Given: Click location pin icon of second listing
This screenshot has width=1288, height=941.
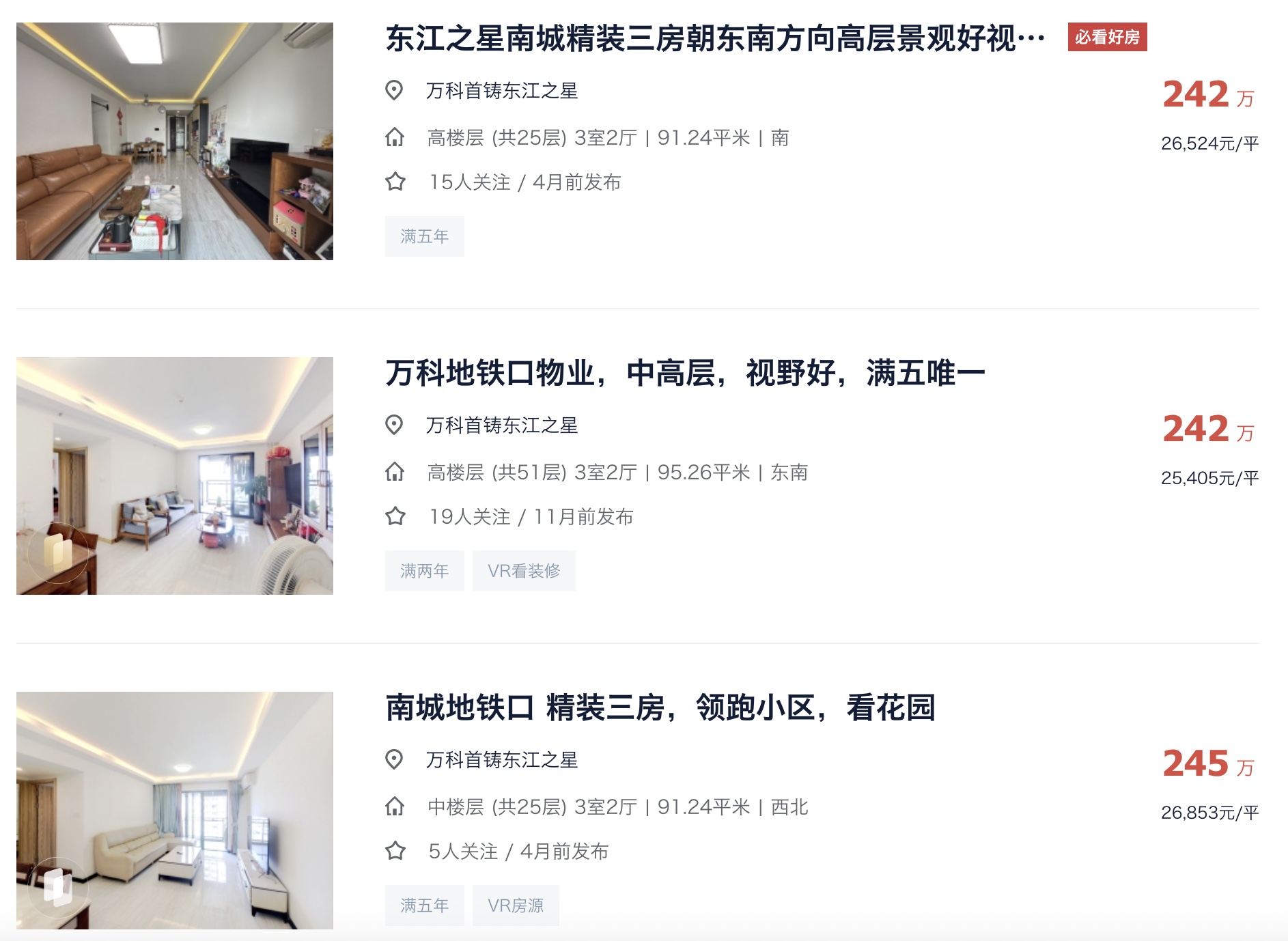Looking at the screenshot, I should coord(394,425).
